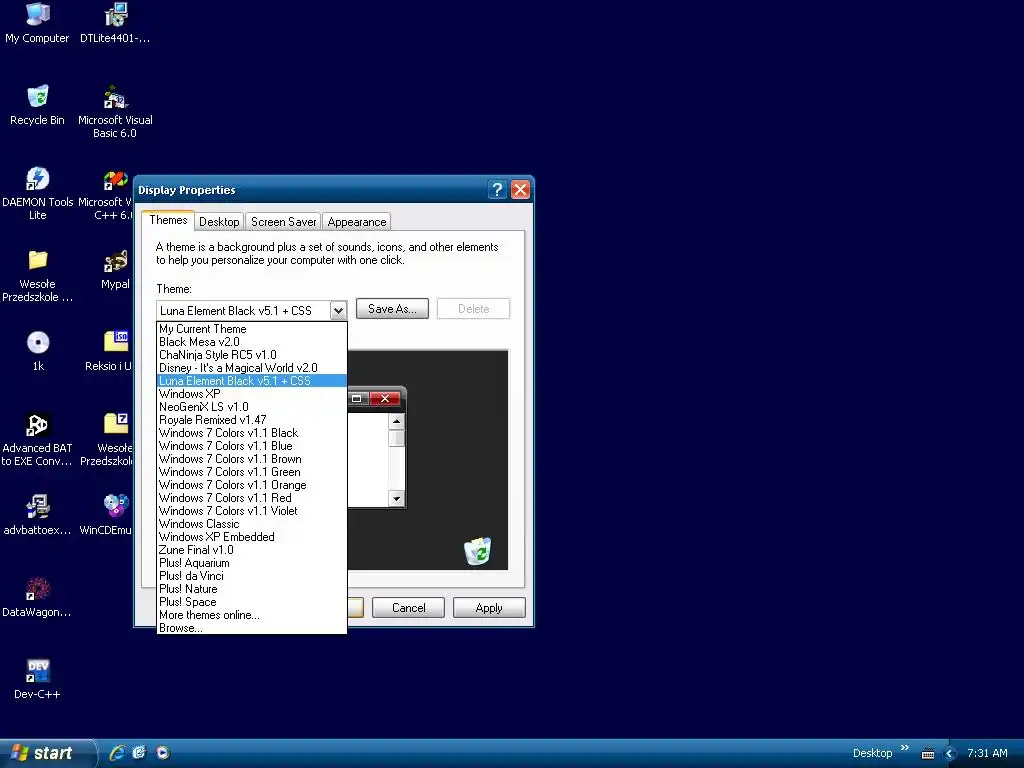Click the help question mark button

[x=497, y=190]
